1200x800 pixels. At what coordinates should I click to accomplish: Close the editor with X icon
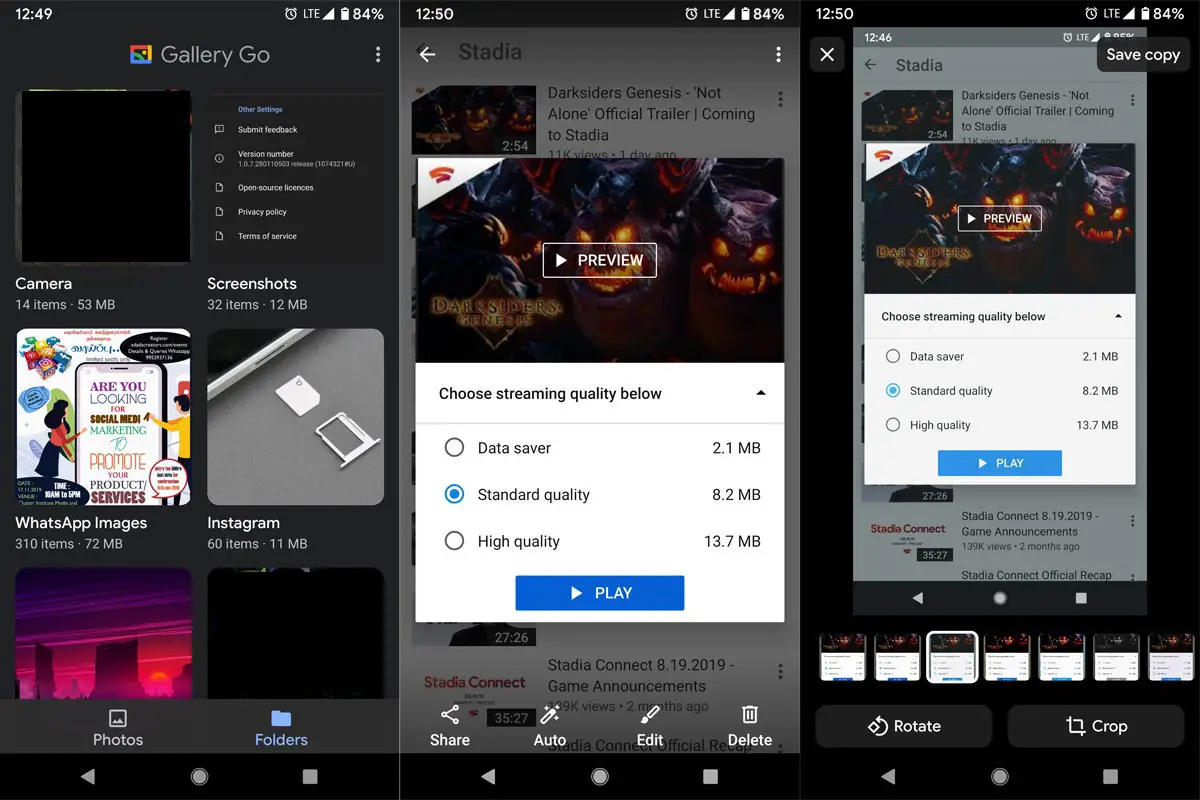[x=827, y=54]
